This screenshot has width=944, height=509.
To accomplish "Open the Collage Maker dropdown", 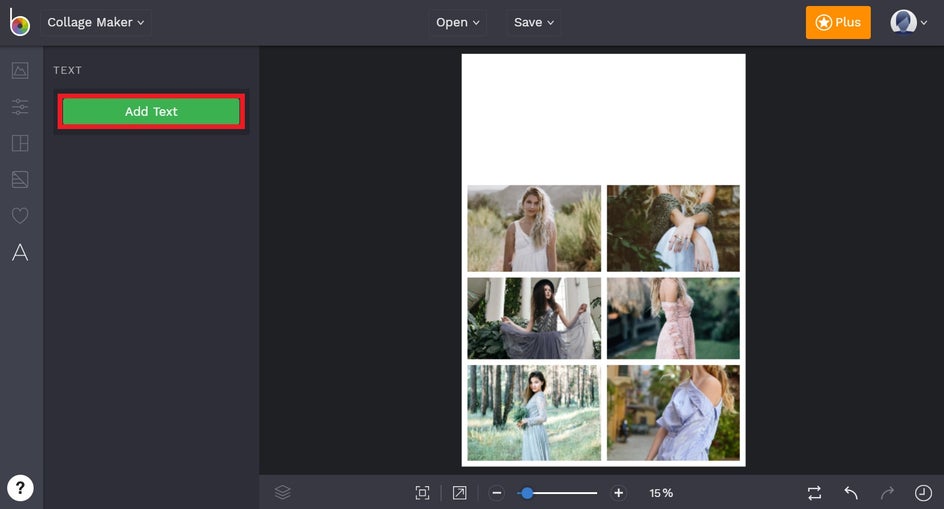I will (96, 22).
